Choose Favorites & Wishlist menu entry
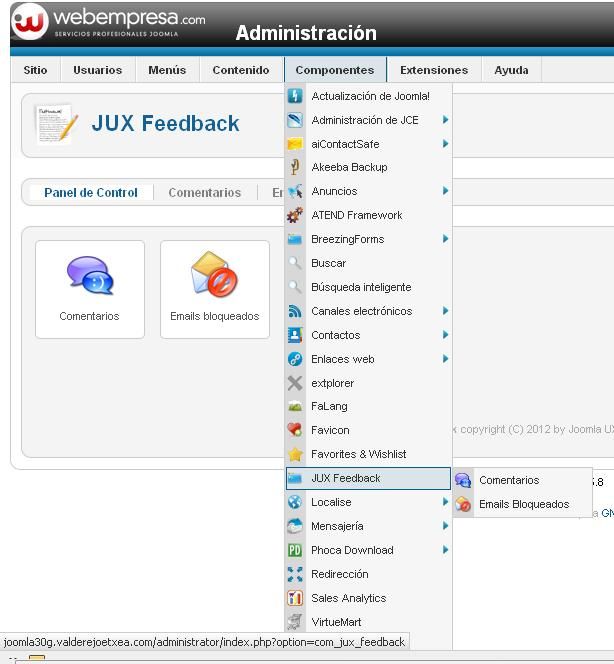The height and width of the screenshot is (664, 614). 368,454
